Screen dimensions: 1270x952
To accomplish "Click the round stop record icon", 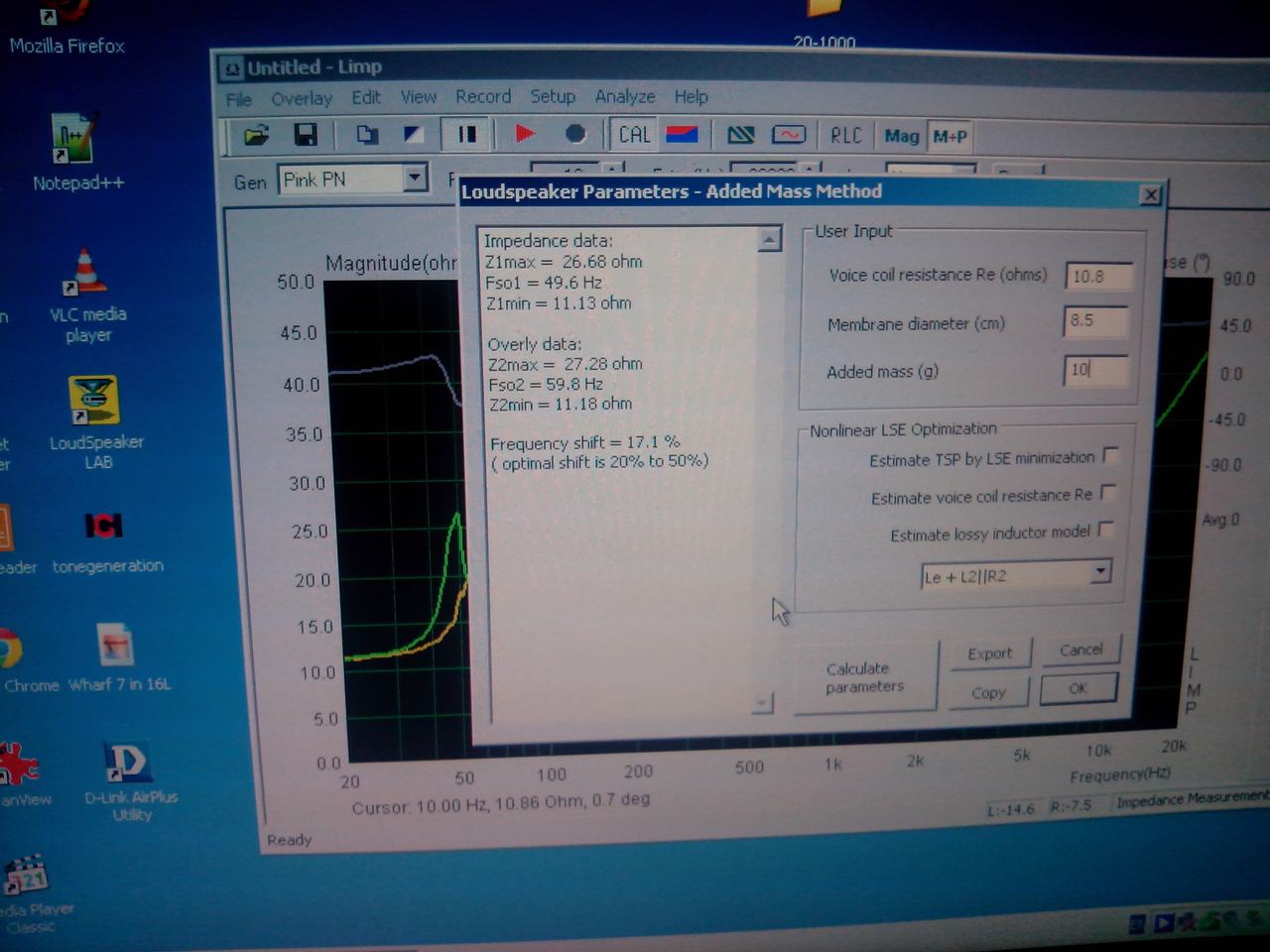I will 574,134.
